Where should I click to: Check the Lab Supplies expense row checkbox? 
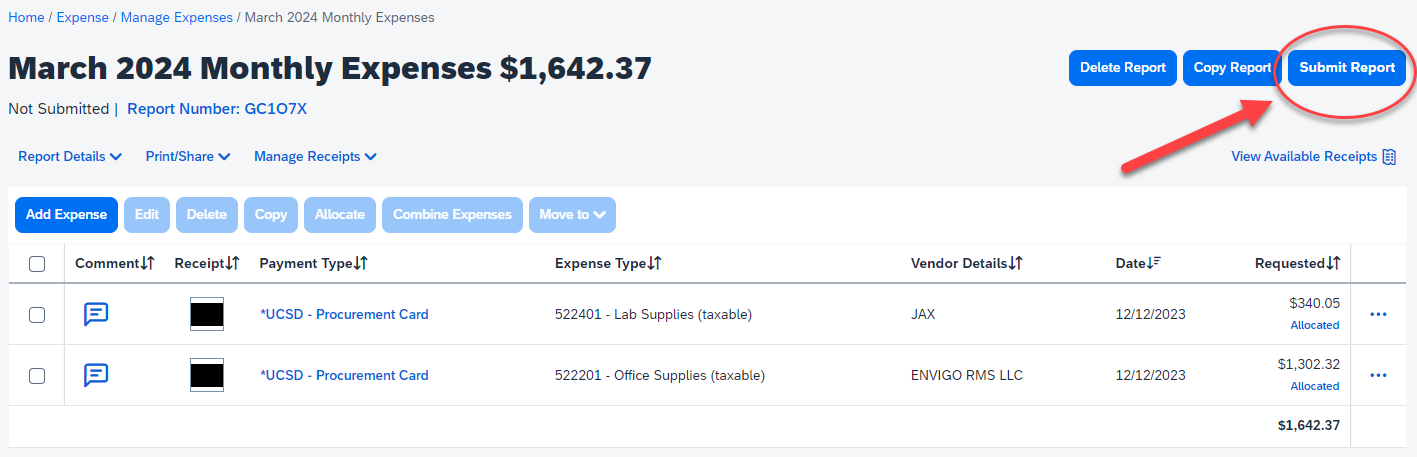click(x=37, y=315)
